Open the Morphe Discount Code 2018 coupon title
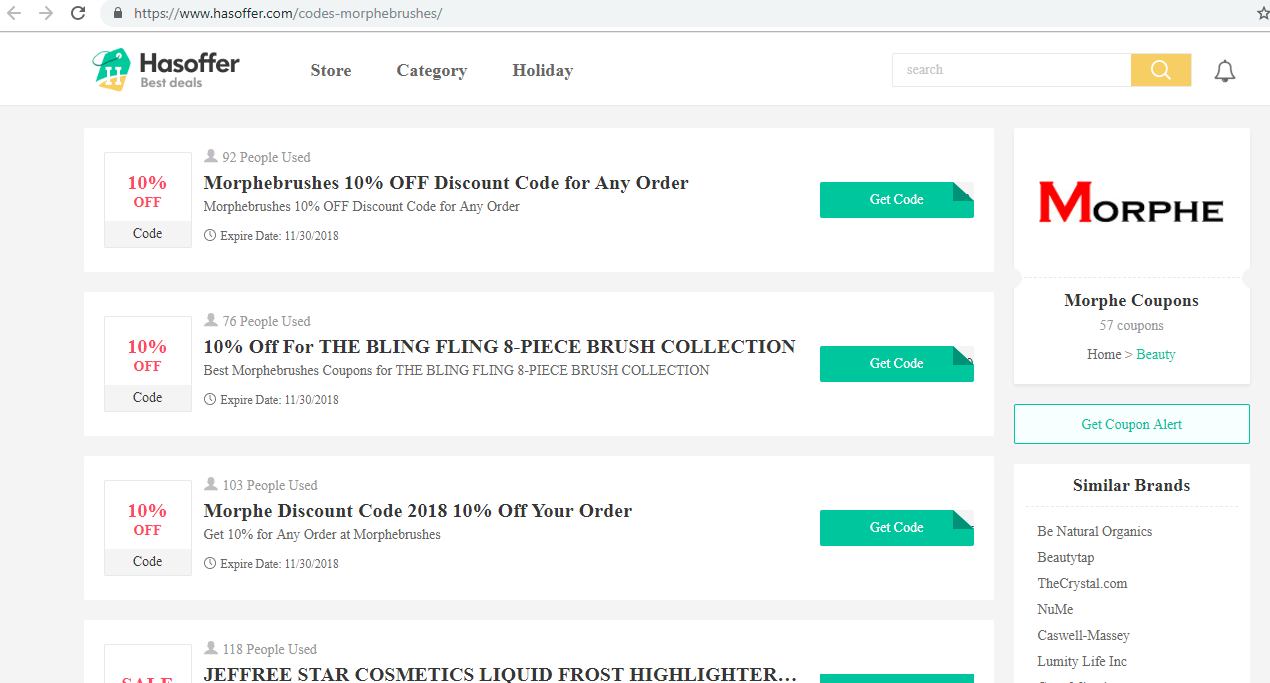 click(x=417, y=510)
